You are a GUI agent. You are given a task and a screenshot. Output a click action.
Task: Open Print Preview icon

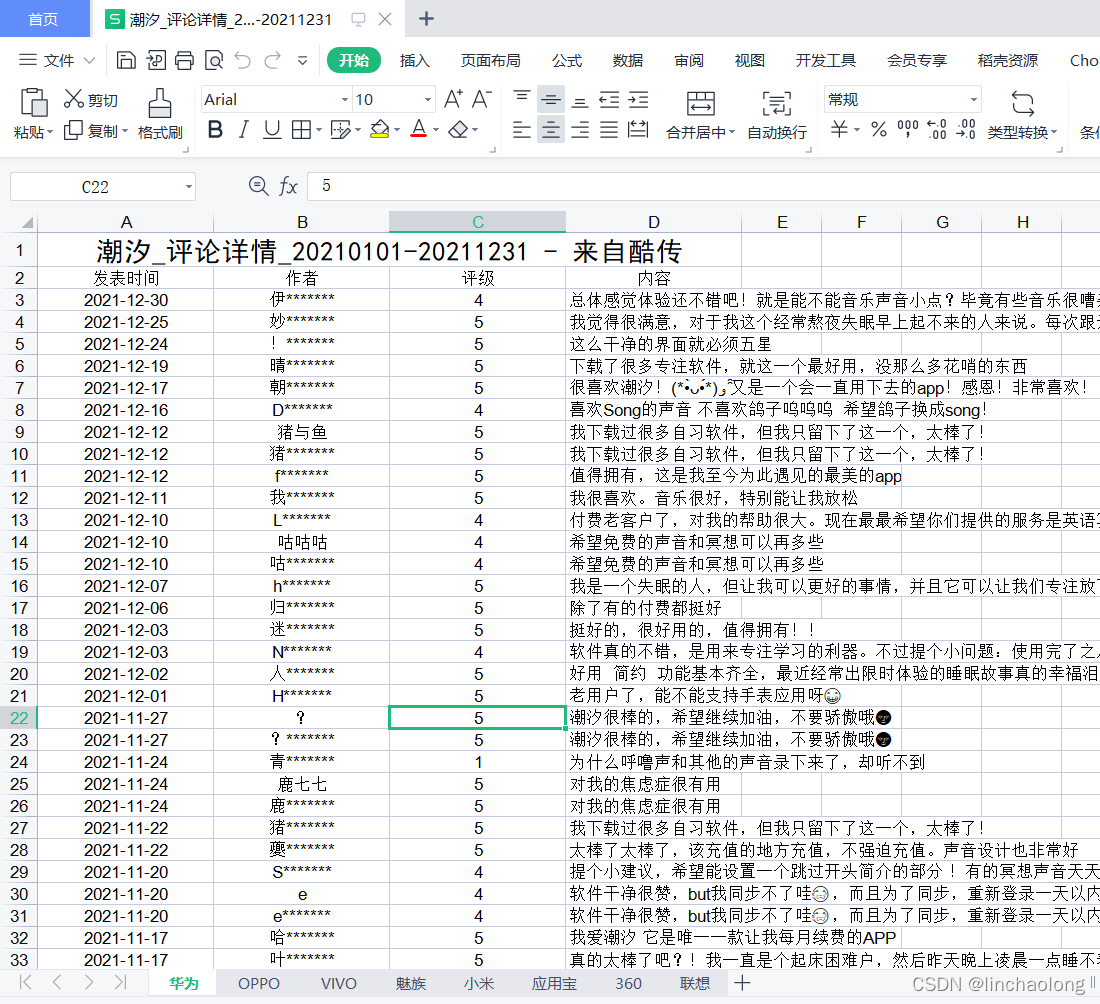(x=214, y=60)
